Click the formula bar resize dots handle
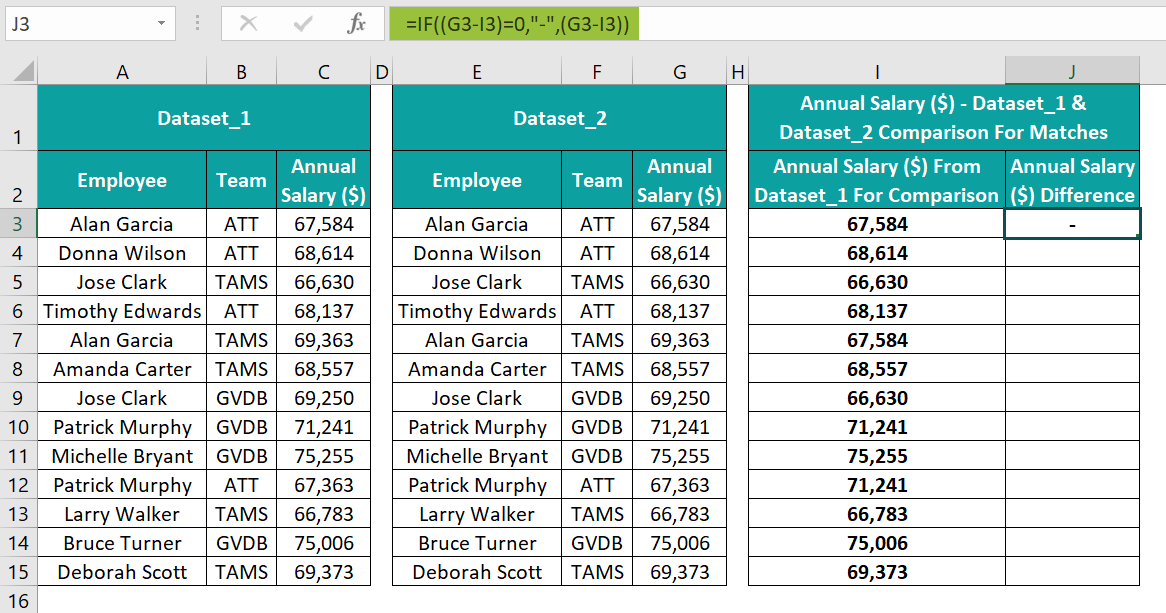 coord(197,24)
